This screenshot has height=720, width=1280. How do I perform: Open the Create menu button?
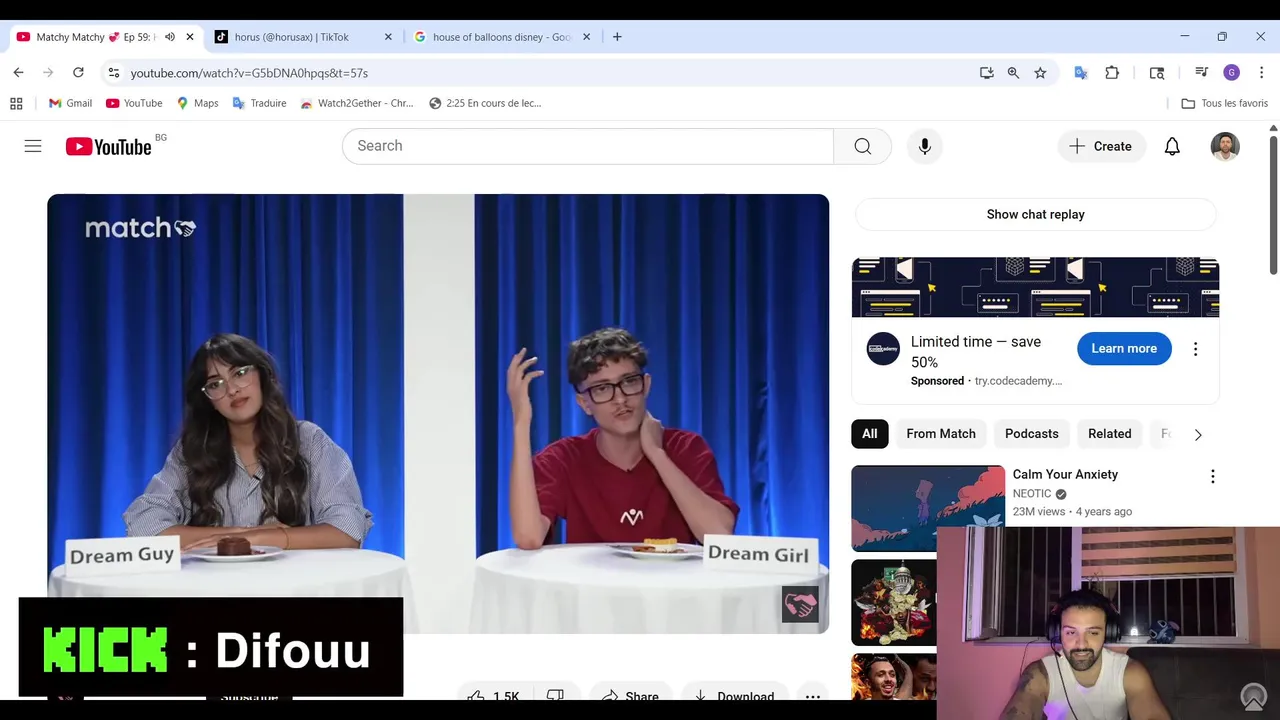point(1100,146)
